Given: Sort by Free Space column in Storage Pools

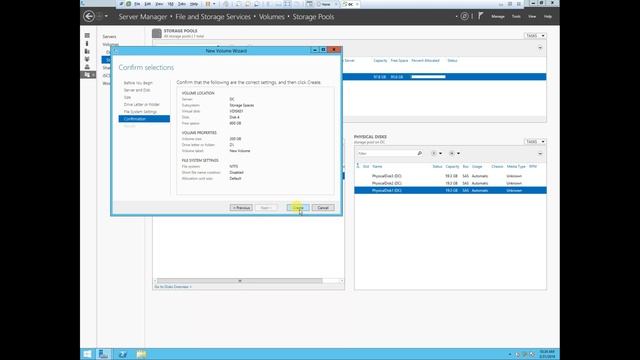Looking at the screenshot, I should click(x=399, y=60).
